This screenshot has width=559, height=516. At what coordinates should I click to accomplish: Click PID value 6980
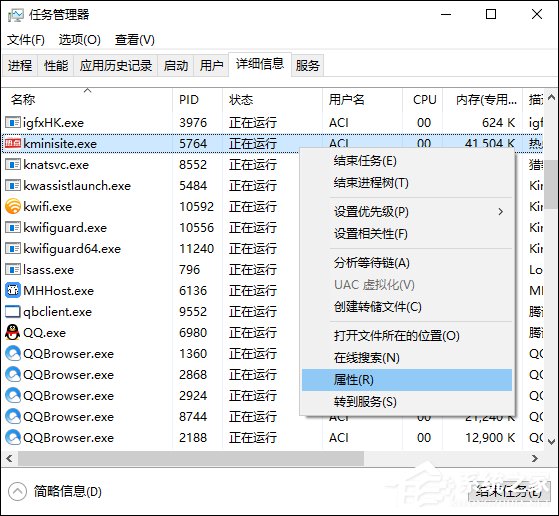(x=193, y=333)
